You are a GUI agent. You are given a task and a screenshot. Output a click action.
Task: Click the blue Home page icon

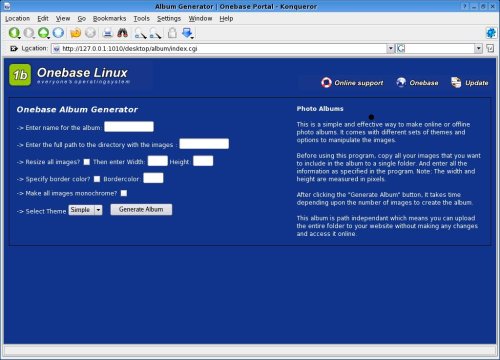(58, 33)
